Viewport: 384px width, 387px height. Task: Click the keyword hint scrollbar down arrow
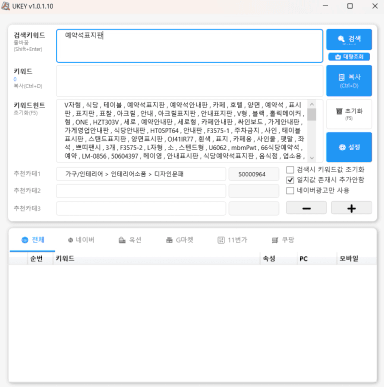click(x=312, y=158)
